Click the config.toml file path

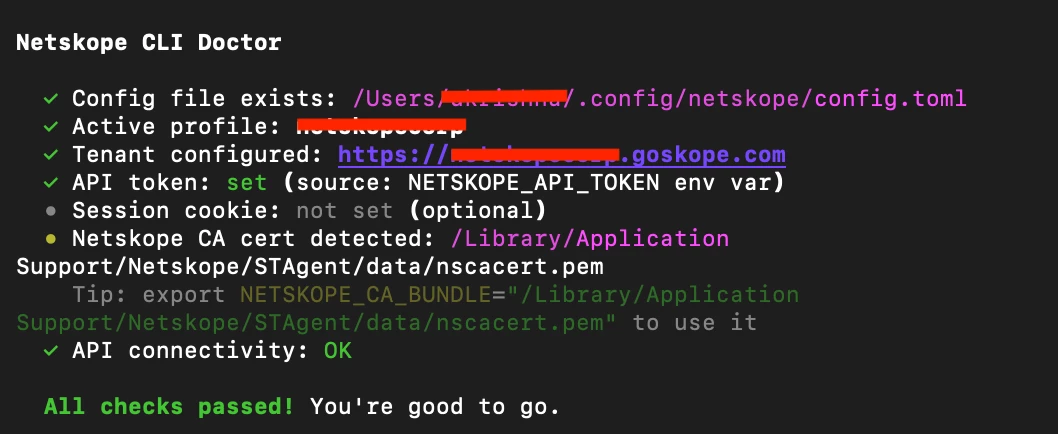tap(660, 99)
